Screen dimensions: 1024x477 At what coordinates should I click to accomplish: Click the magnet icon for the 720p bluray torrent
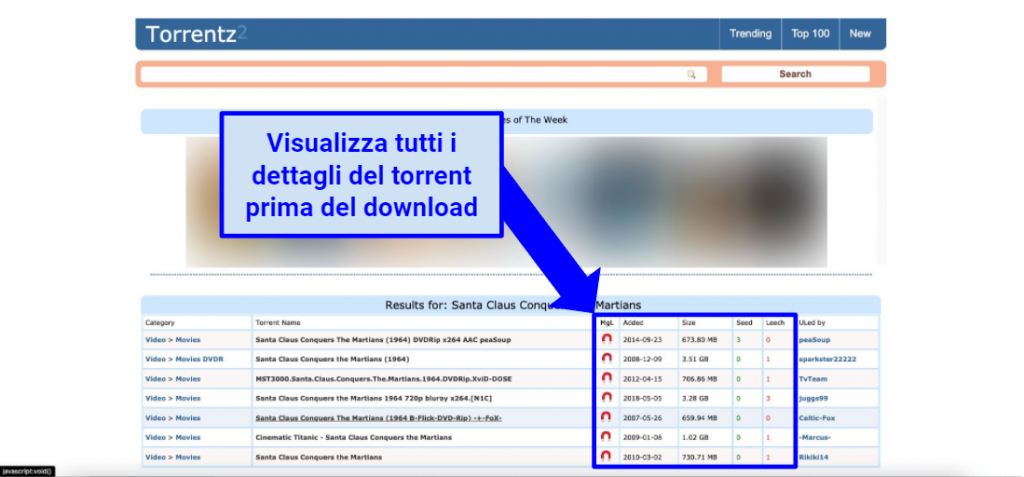(606, 398)
